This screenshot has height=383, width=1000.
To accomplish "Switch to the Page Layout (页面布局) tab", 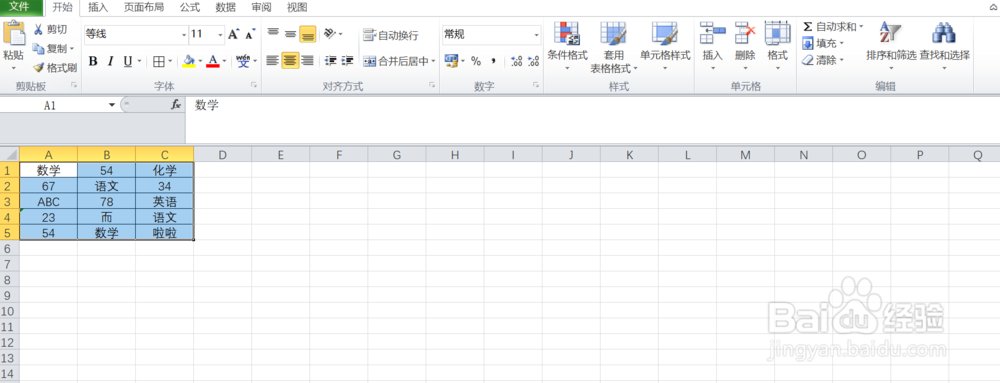I will (143, 8).
